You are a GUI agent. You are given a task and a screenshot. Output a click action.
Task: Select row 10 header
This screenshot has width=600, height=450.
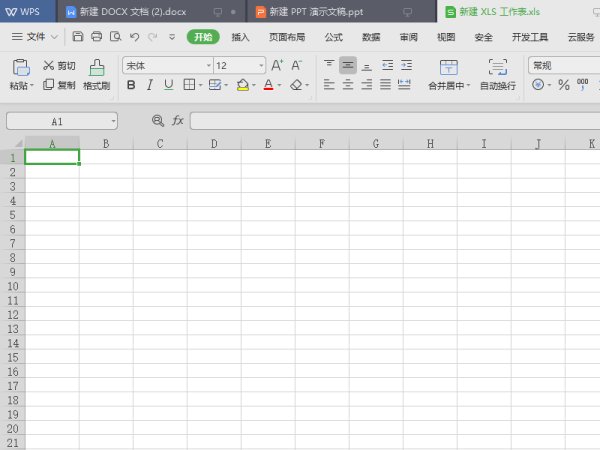tap(13, 286)
